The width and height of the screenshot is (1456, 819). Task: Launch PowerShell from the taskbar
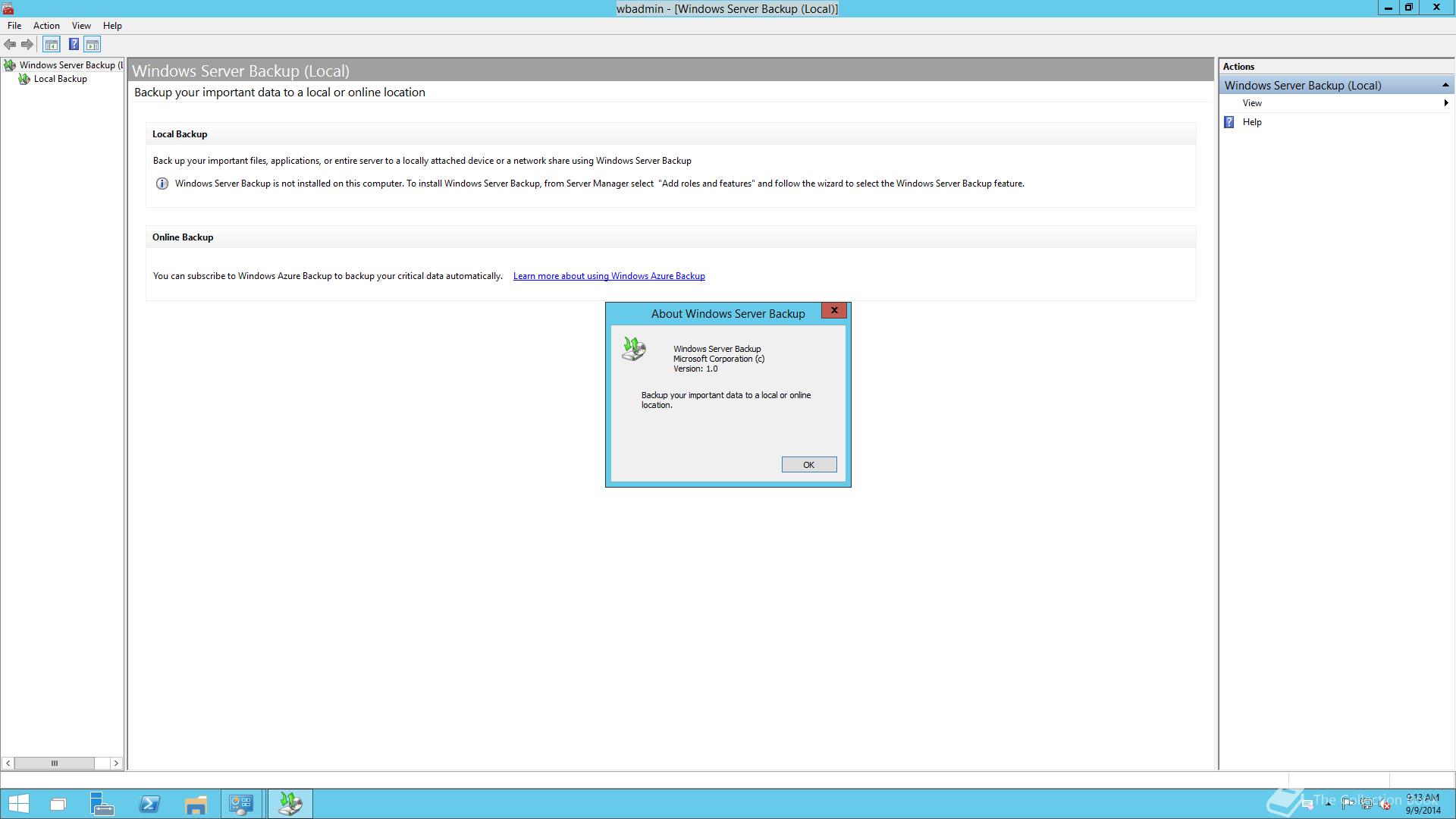tap(149, 804)
